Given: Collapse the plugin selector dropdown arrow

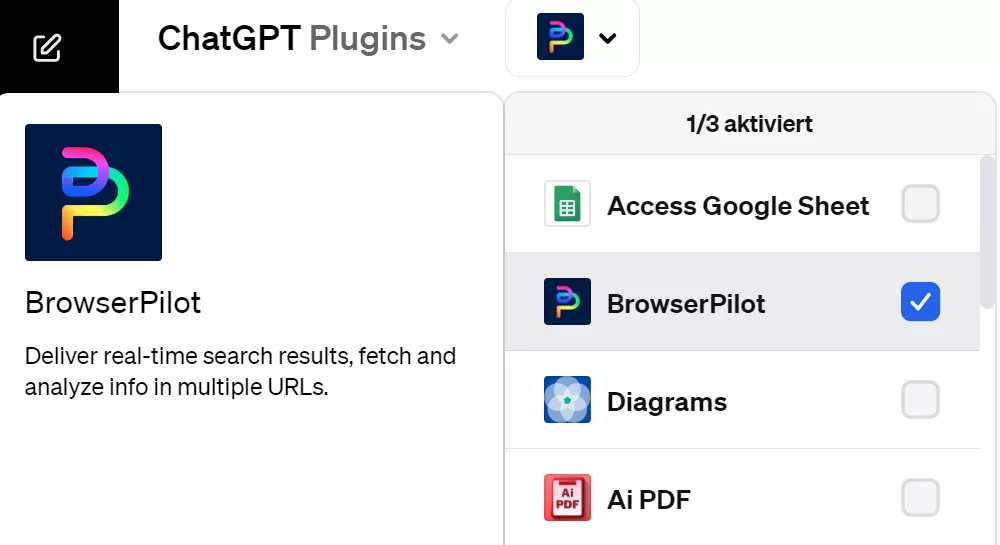Looking at the screenshot, I should 607,38.
